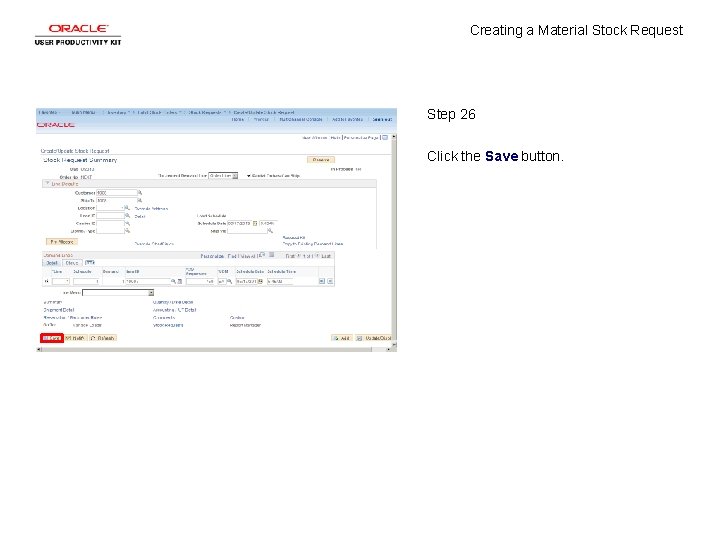
Task: Open Stock Requests breadcrumb menu
Action: 205,112
